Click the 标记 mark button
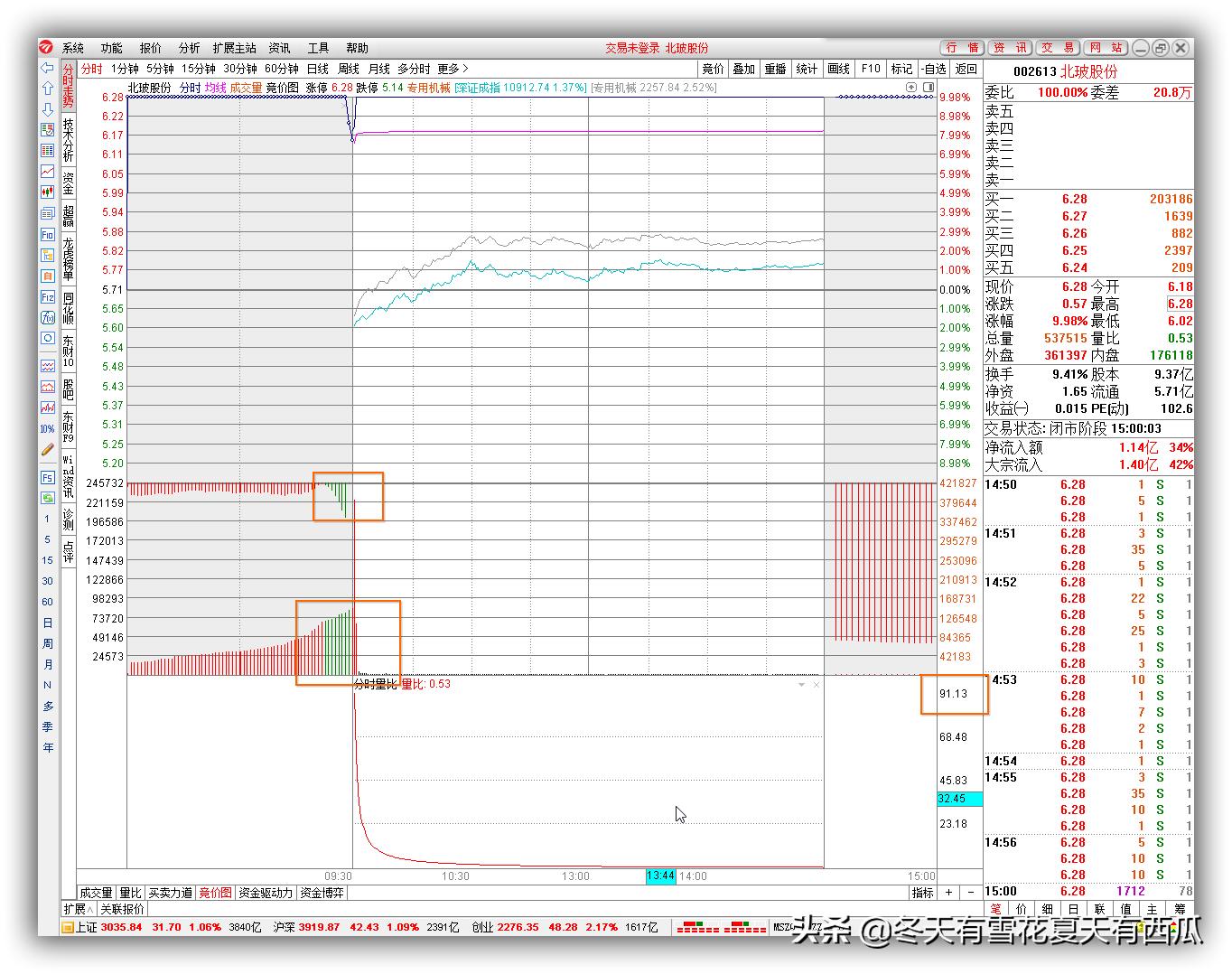1232x974 pixels. click(901, 69)
